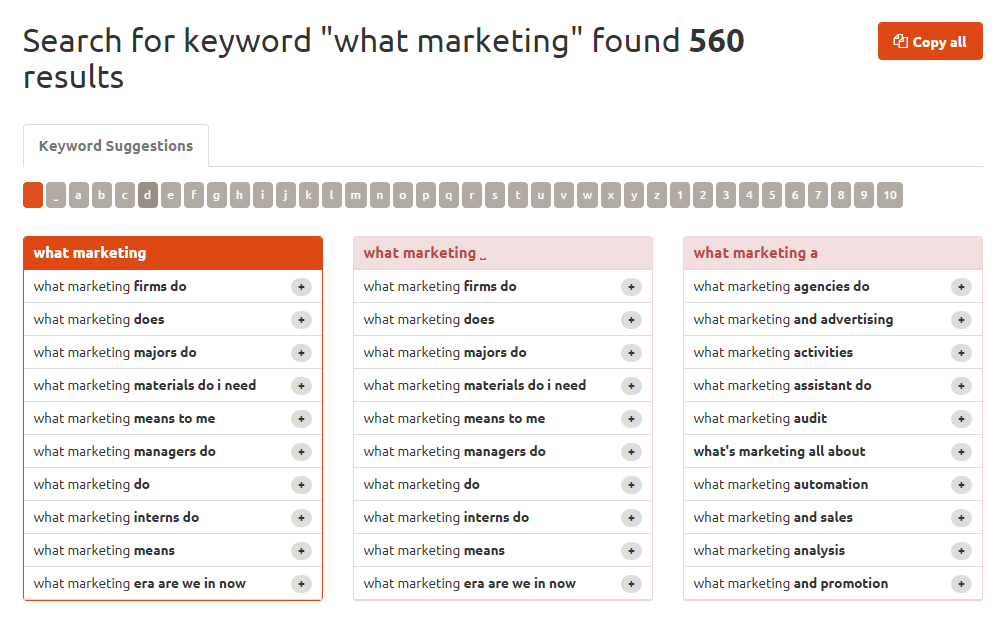1006x624 pixels.
Task: Click the active orange filter square
Action: click(x=33, y=195)
